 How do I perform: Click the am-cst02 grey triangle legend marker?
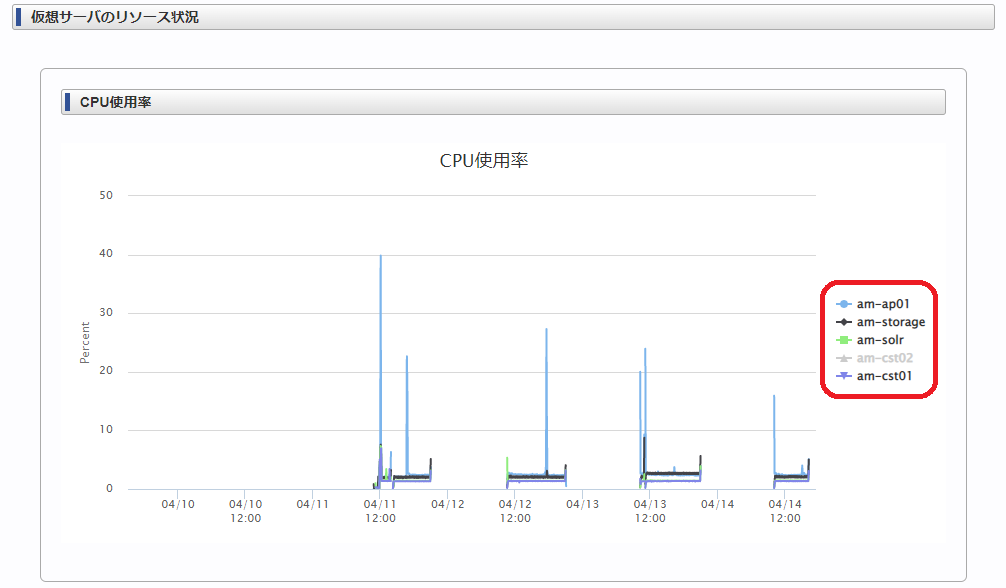point(844,358)
